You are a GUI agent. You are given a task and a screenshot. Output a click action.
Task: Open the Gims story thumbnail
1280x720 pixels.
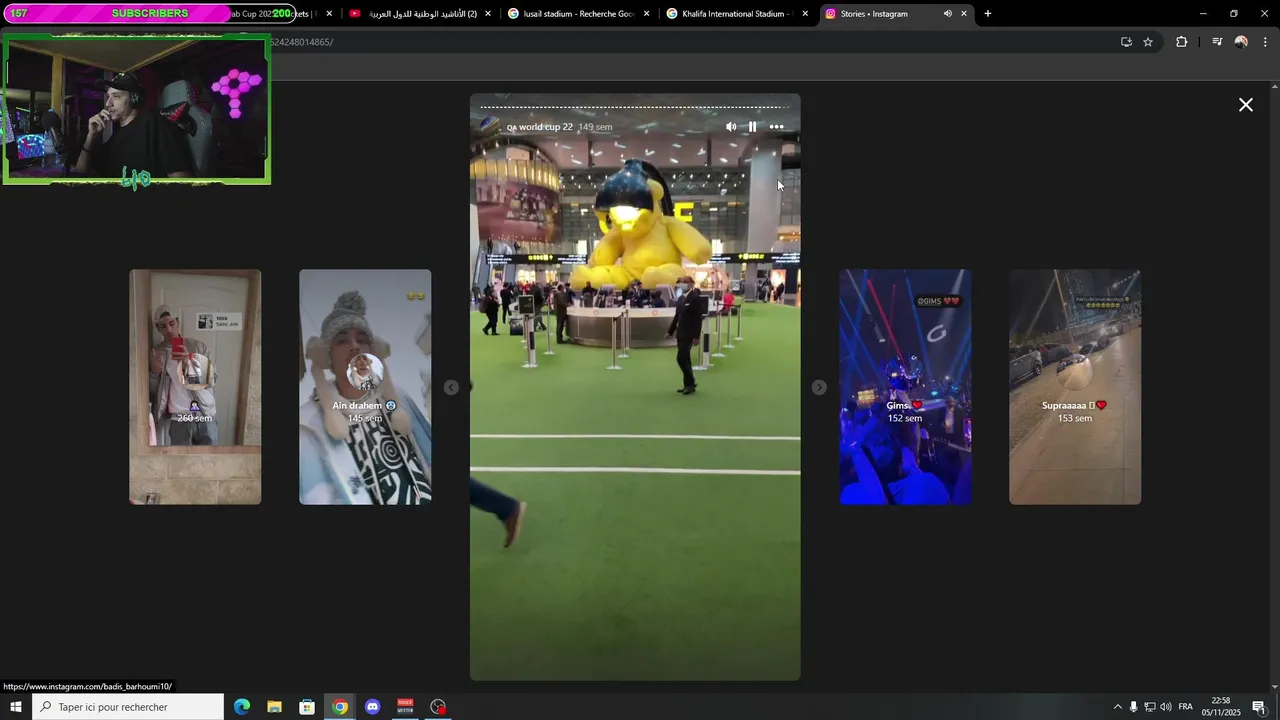[x=905, y=387]
